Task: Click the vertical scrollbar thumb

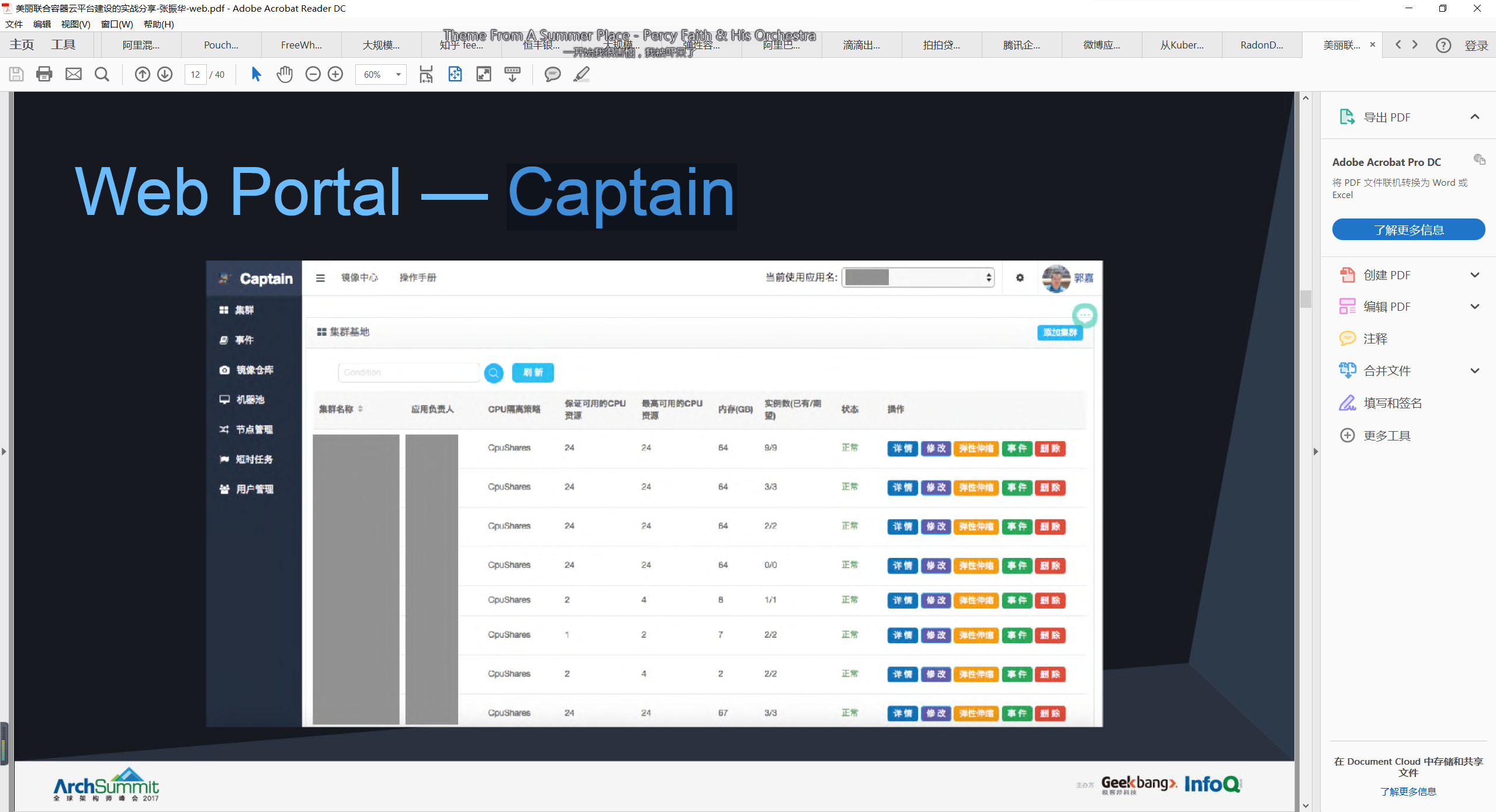Action: [x=1305, y=299]
